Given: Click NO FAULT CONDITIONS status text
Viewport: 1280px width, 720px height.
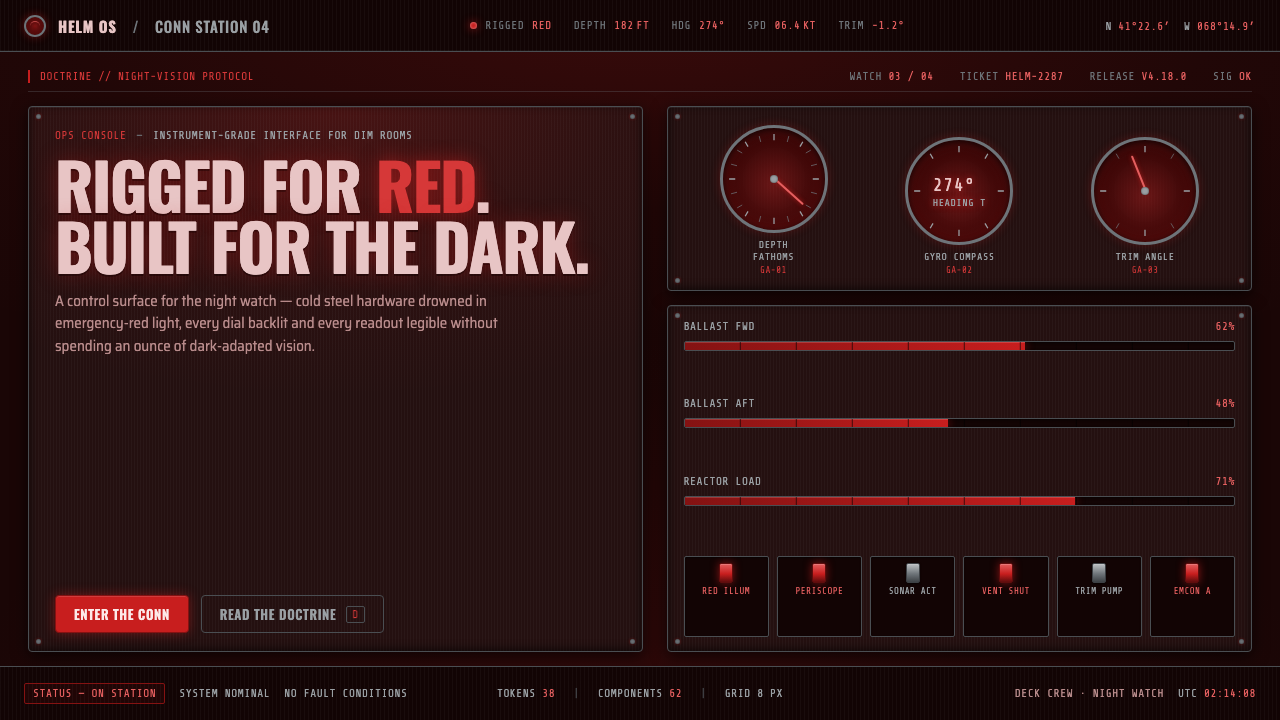Looking at the screenshot, I should coord(346,693).
